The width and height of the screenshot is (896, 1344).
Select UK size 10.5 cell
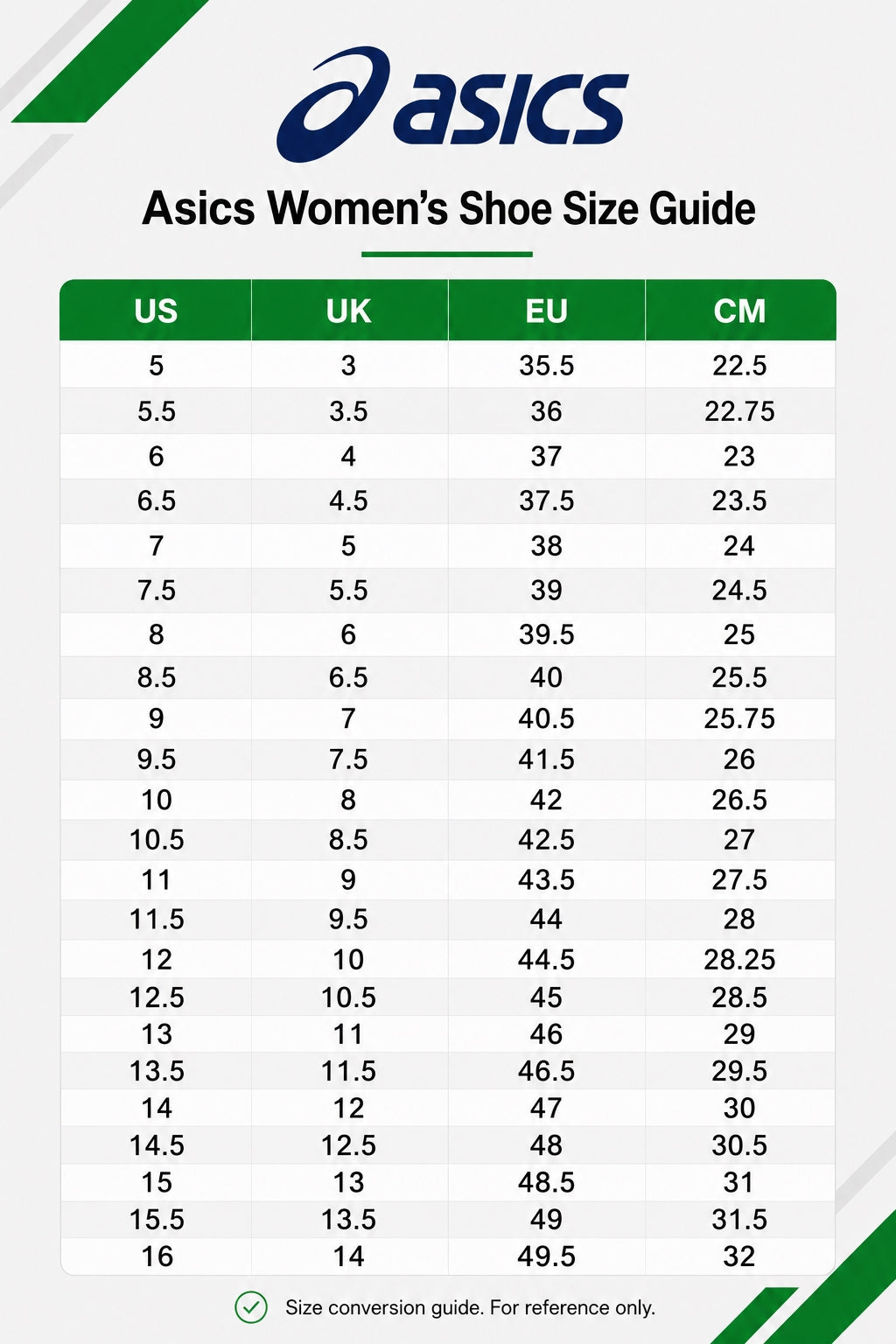point(349,997)
